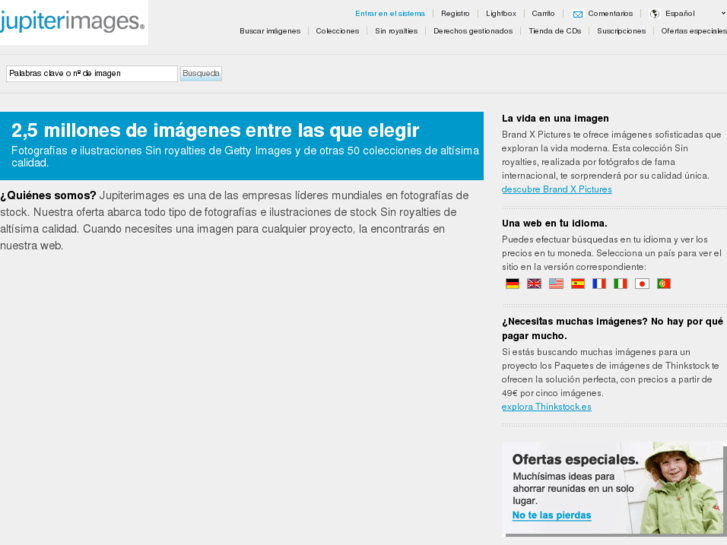Click explora Thinkstock.es link
This screenshot has height=545, width=727.
pyautogui.click(x=546, y=407)
